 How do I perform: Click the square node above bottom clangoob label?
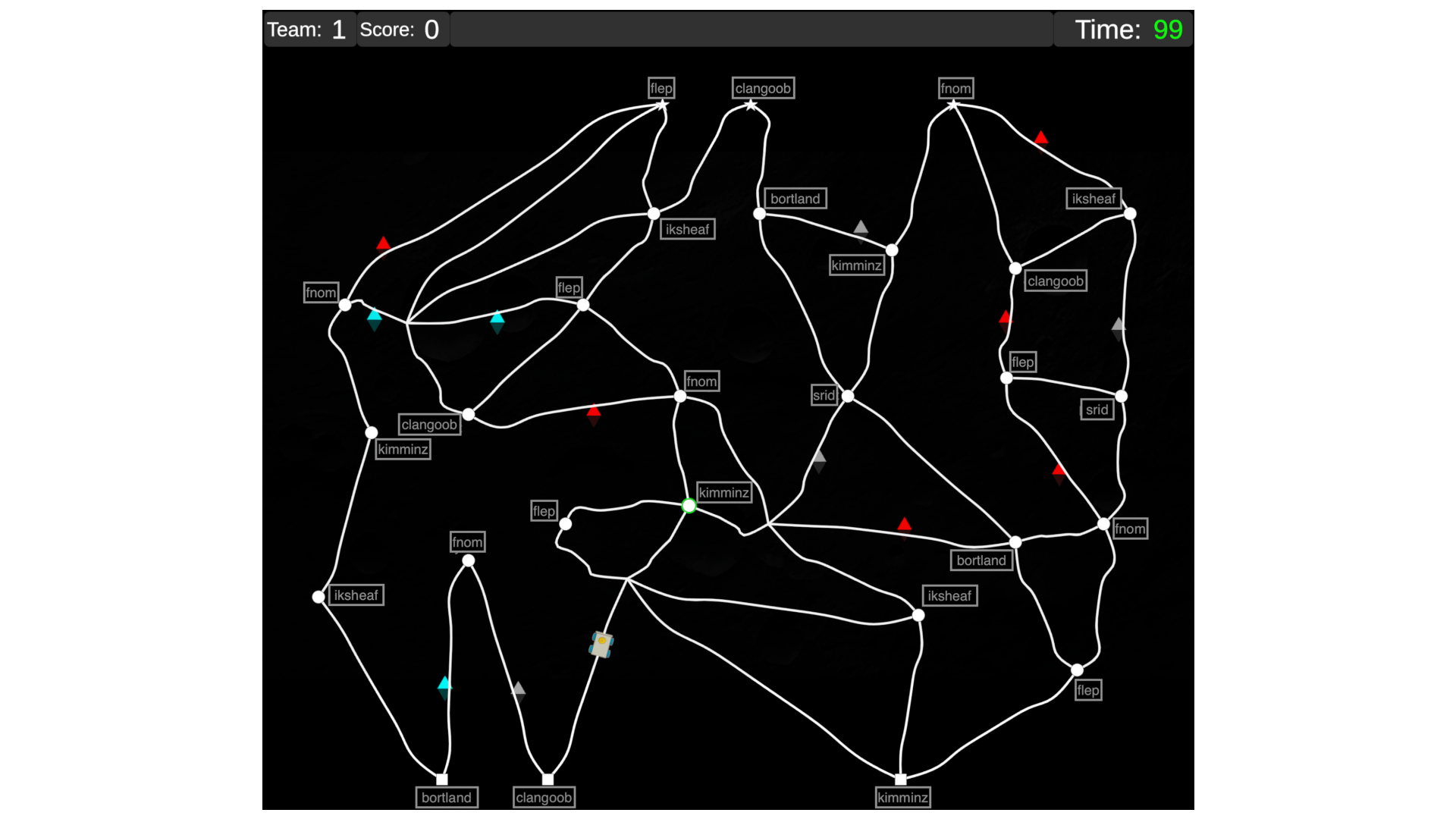(x=548, y=780)
